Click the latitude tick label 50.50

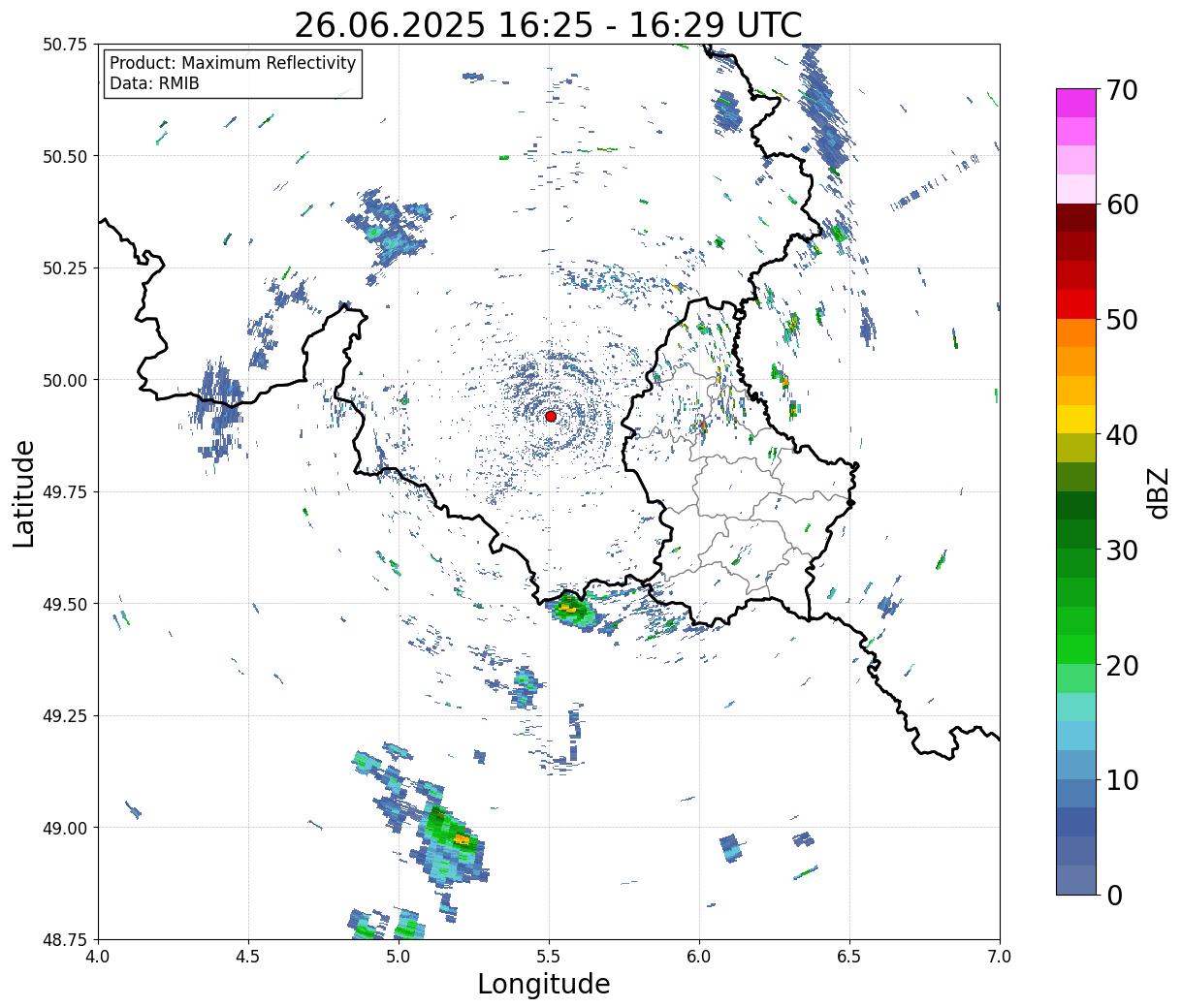pyautogui.click(x=64, y=156)
